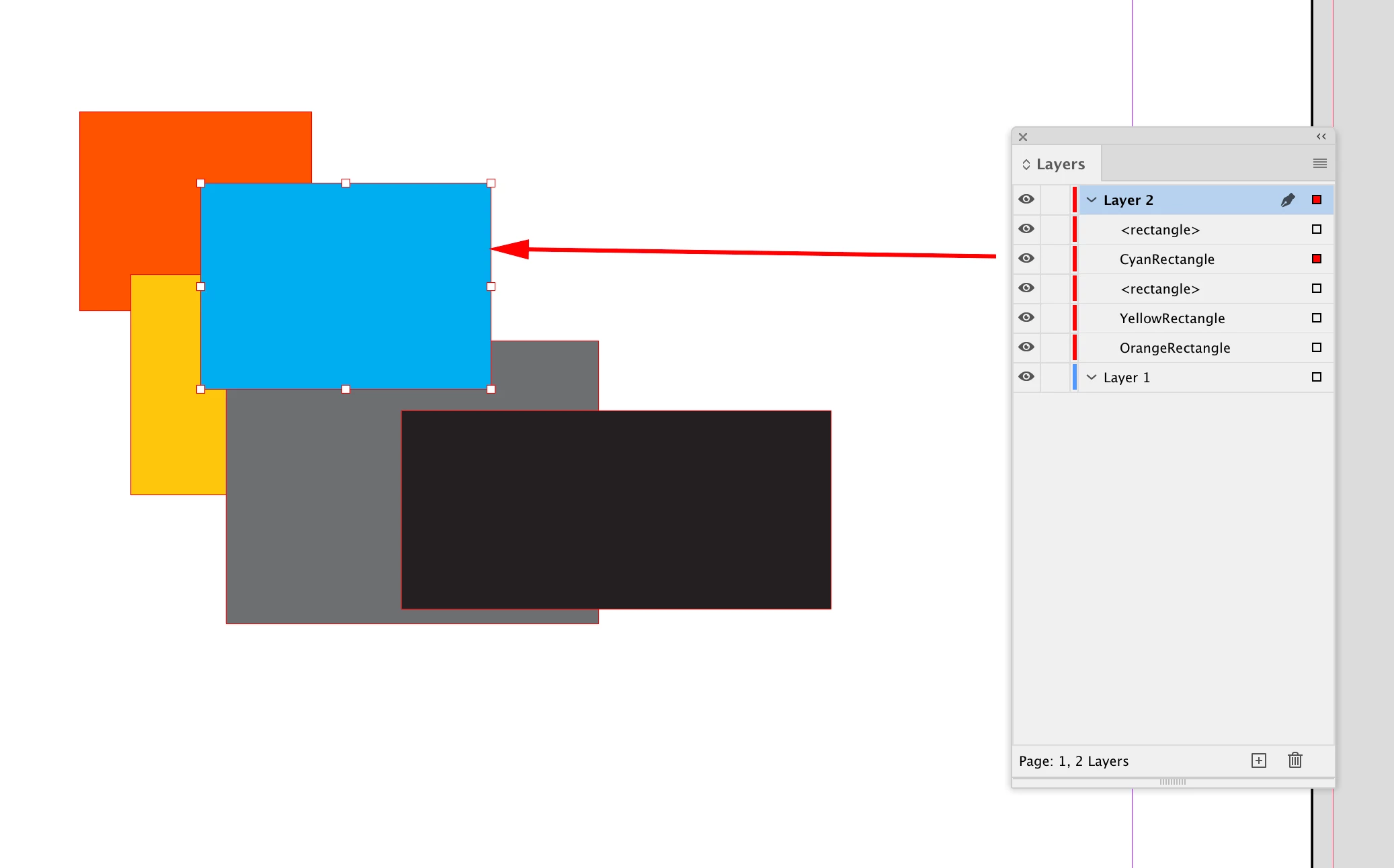The width and height of the screenshot is (1394, 868).
Task: Open the Layers panel hamburger menu
Action: 1319,163
